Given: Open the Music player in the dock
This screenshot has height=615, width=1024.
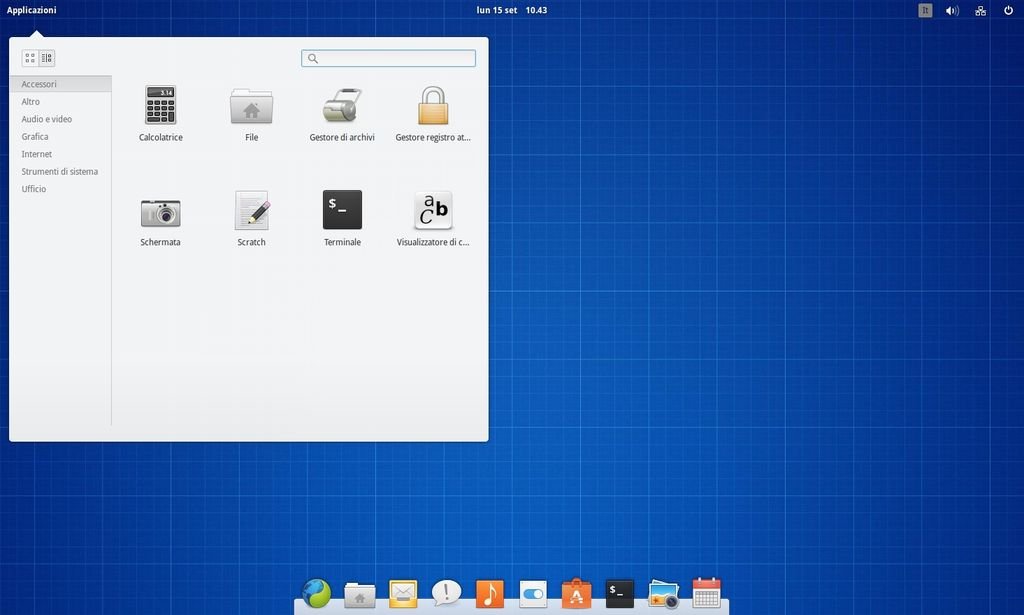Looking at the screenshot, I should (489, 594).
